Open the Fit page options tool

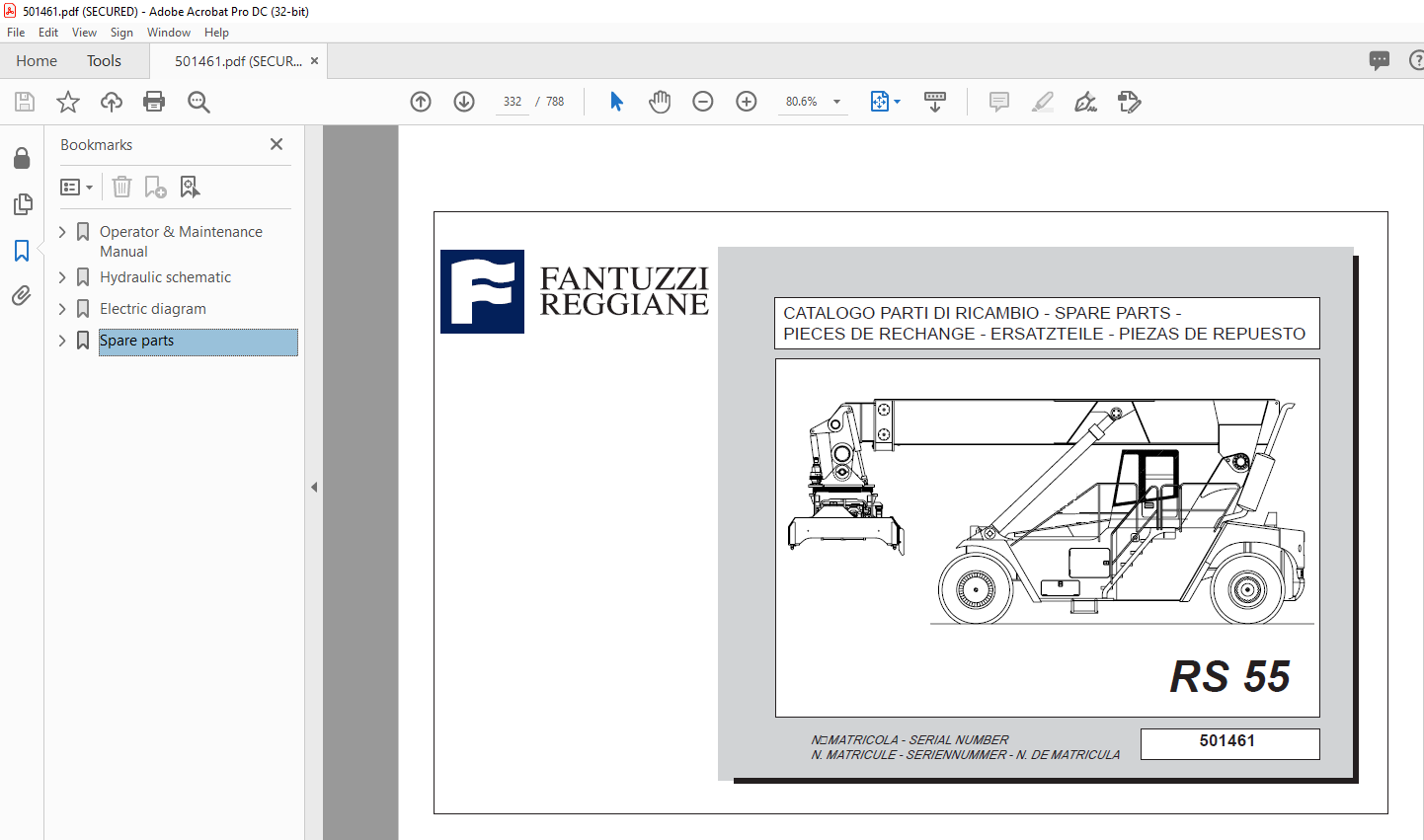pos(879,102)
